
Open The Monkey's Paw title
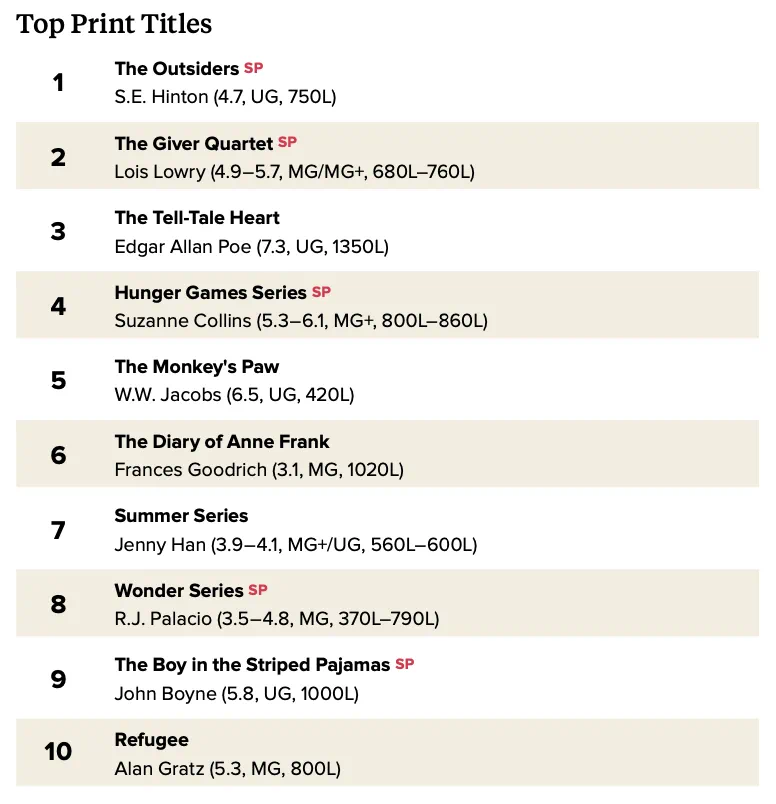click(x=197, y=367)
